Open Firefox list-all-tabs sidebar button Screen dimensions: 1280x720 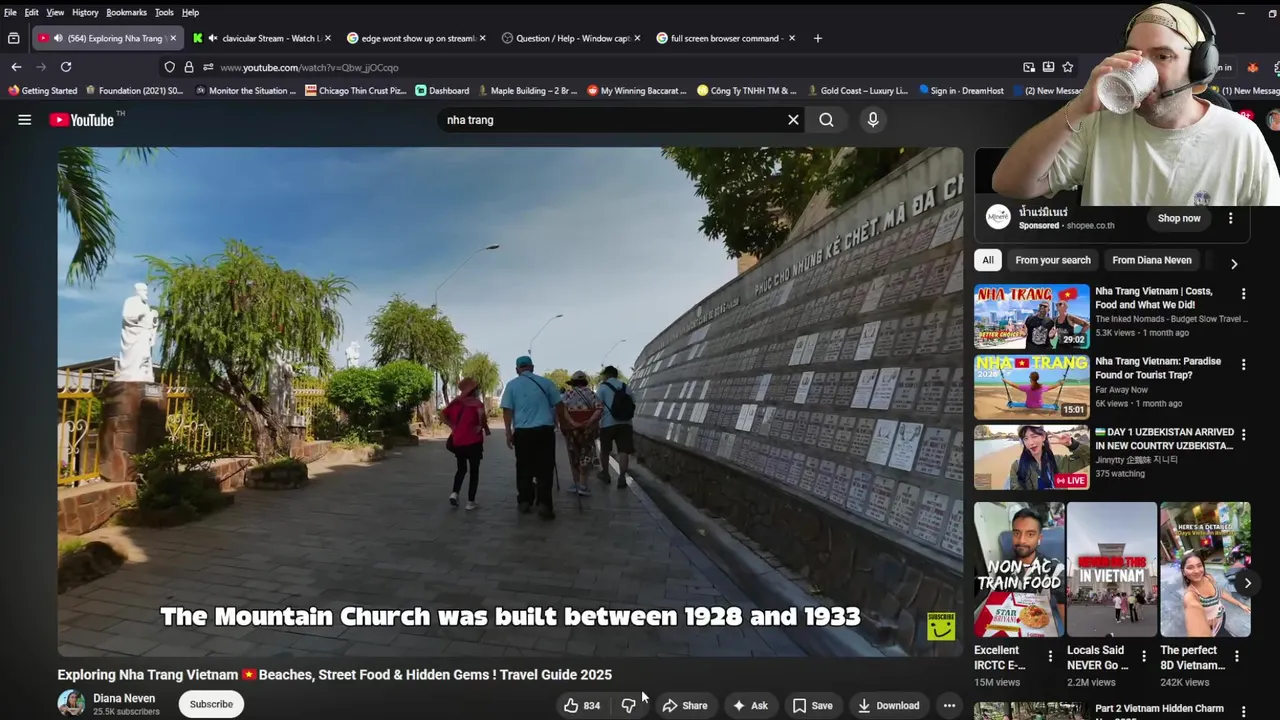(x=13, y=38)
